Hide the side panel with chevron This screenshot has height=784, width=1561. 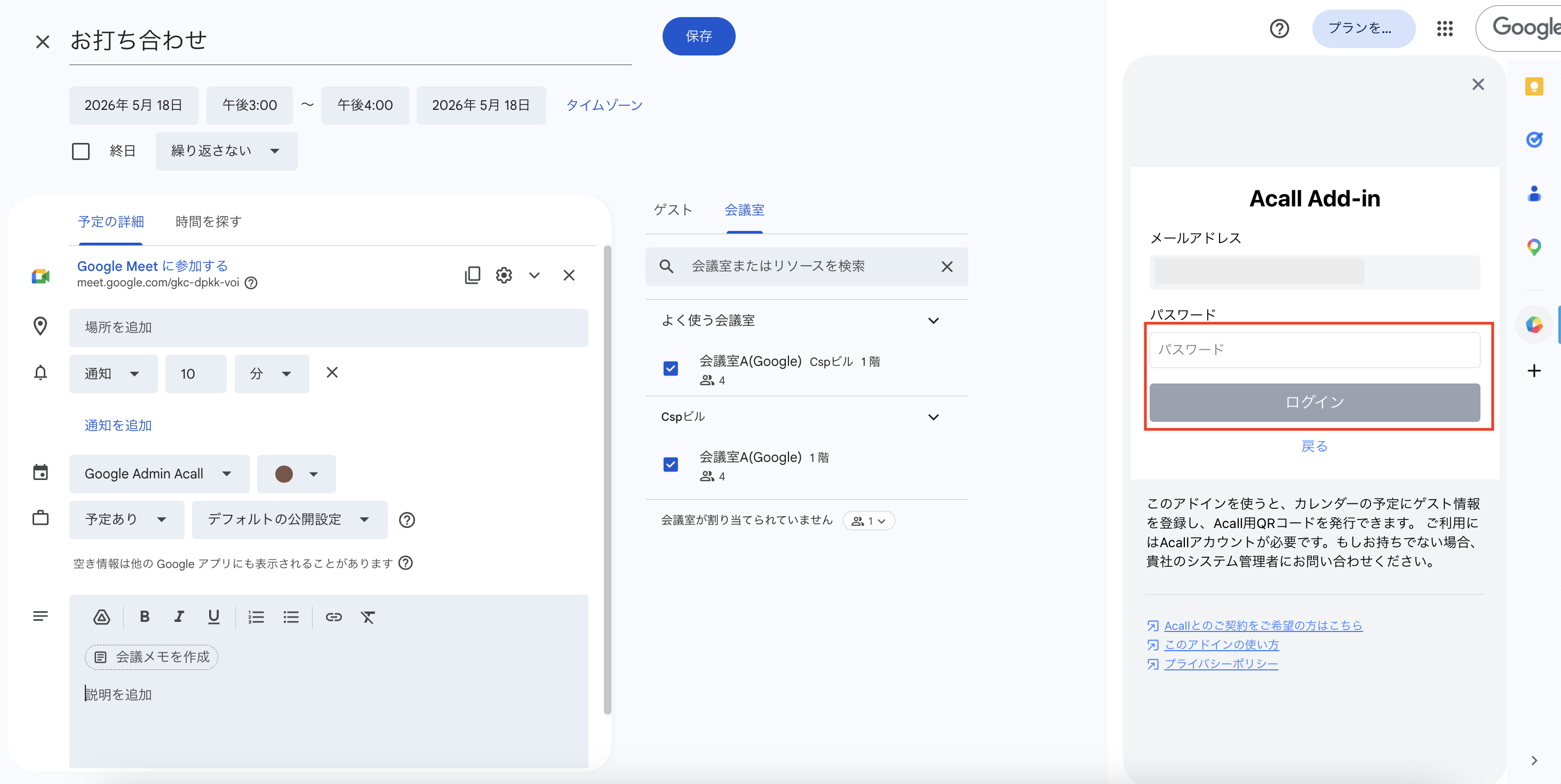[1534, 761]
